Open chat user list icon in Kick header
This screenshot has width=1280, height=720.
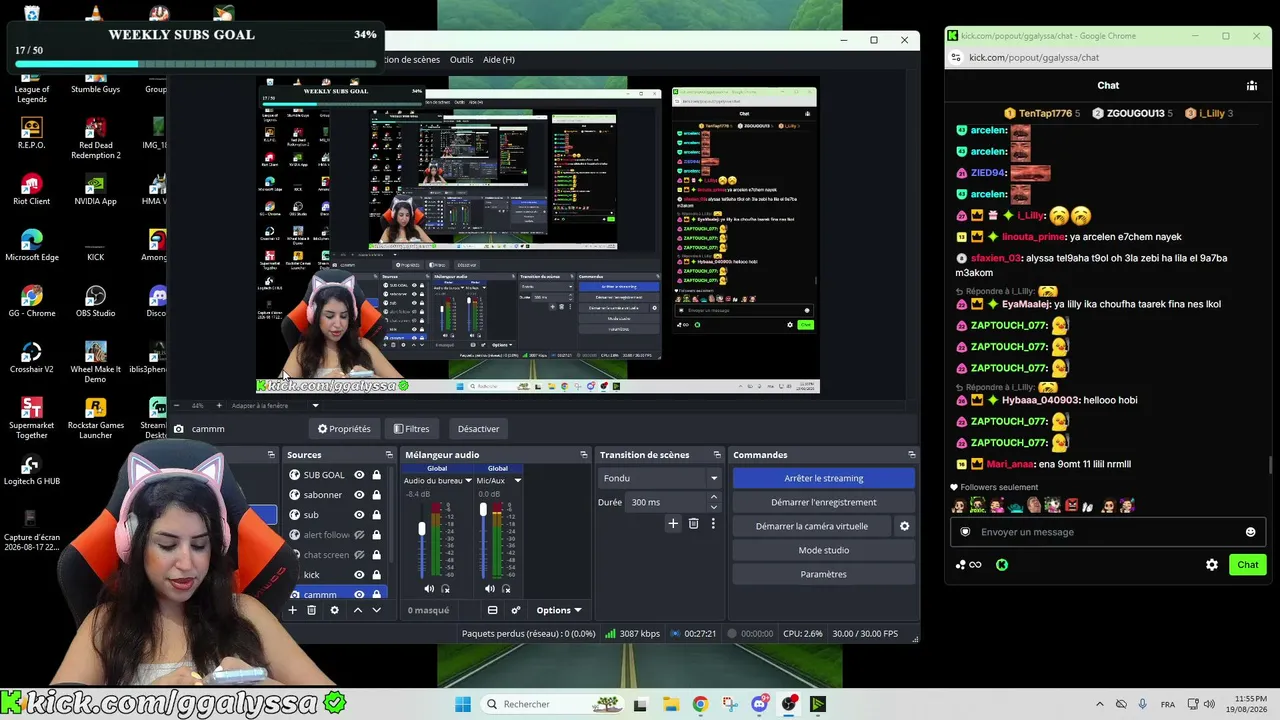click(x=1251, y=86)
